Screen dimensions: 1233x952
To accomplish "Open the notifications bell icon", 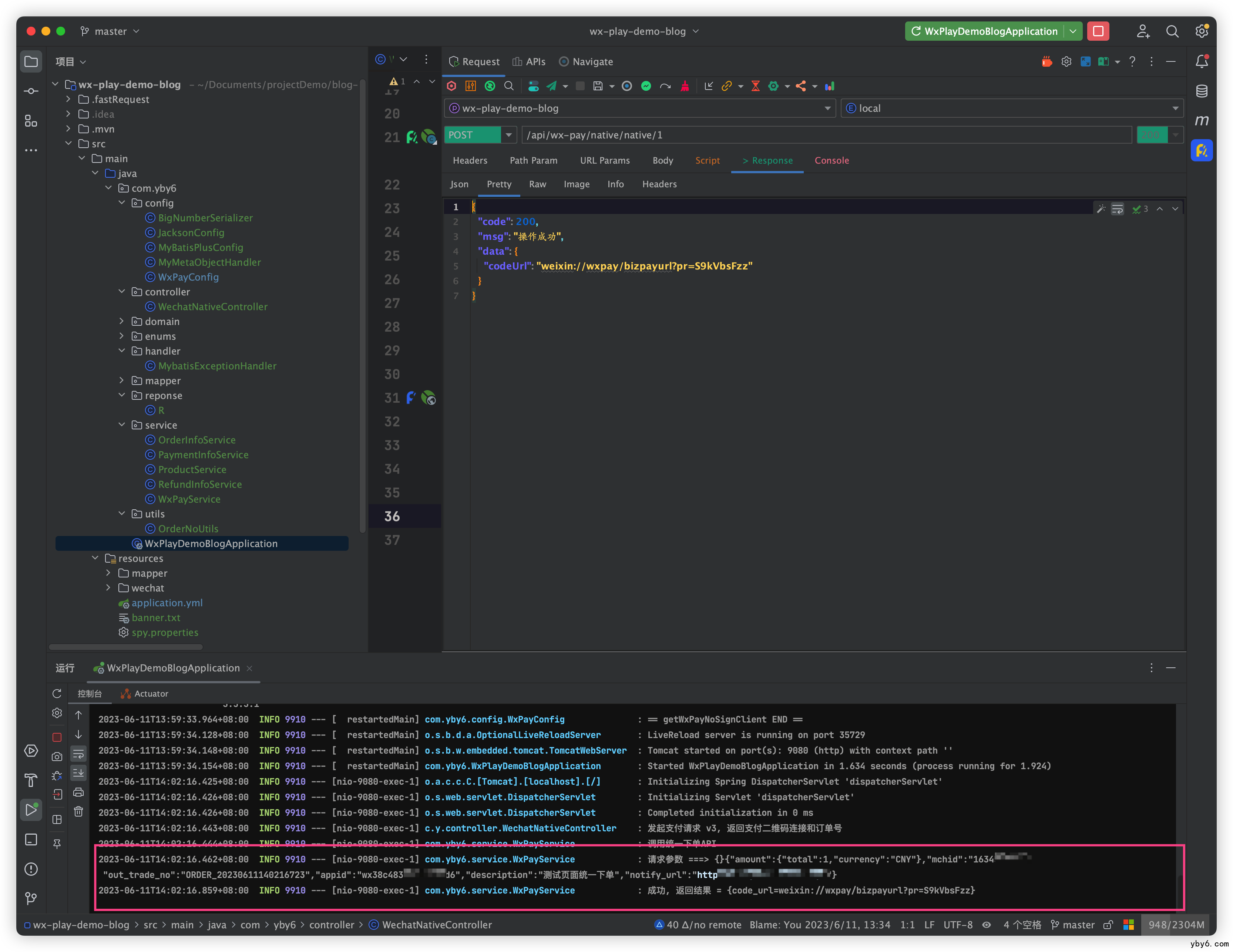I will 1202,61.
